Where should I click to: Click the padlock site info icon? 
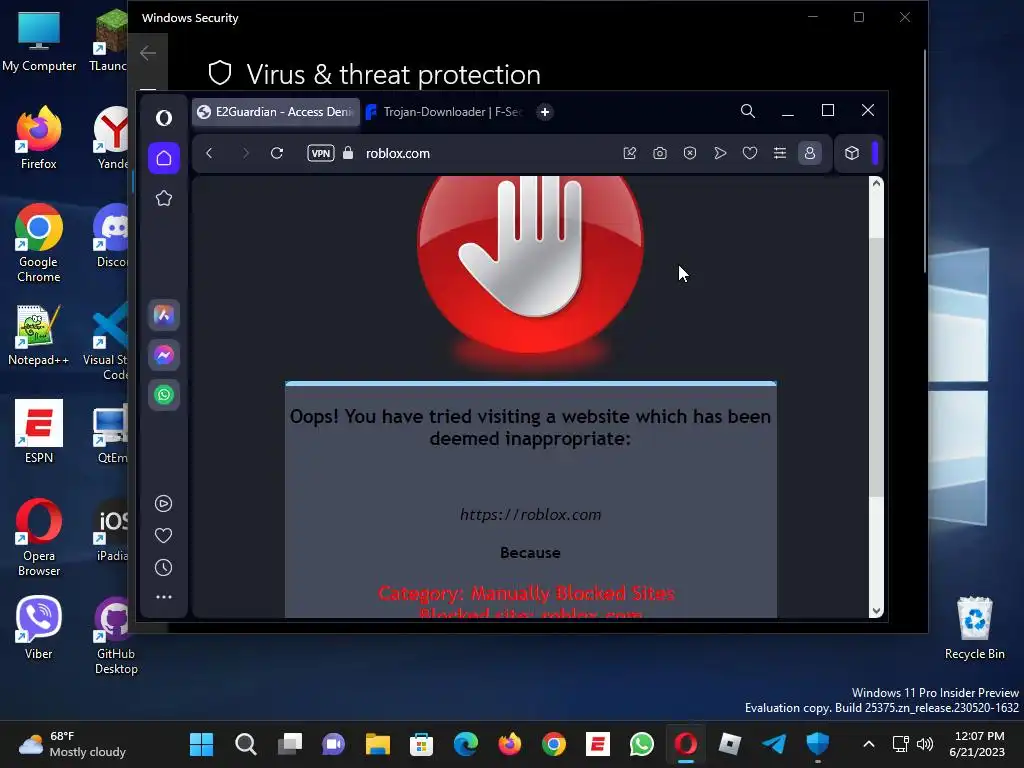coord(348,153)
